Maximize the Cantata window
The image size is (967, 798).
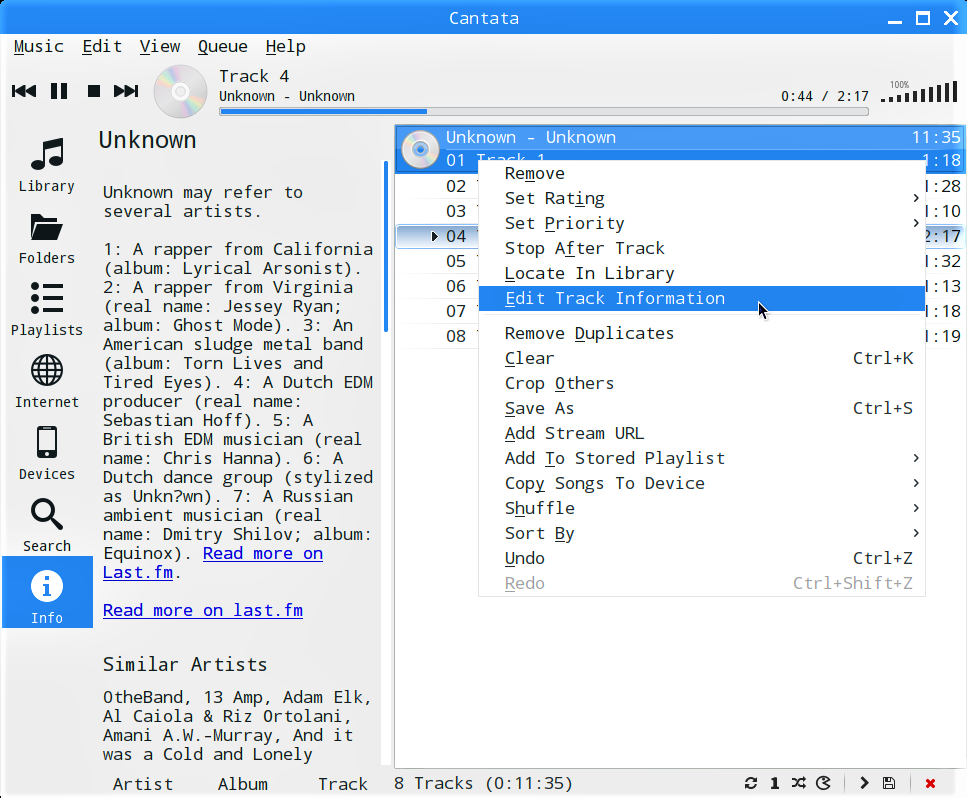(x=923, y=18)
